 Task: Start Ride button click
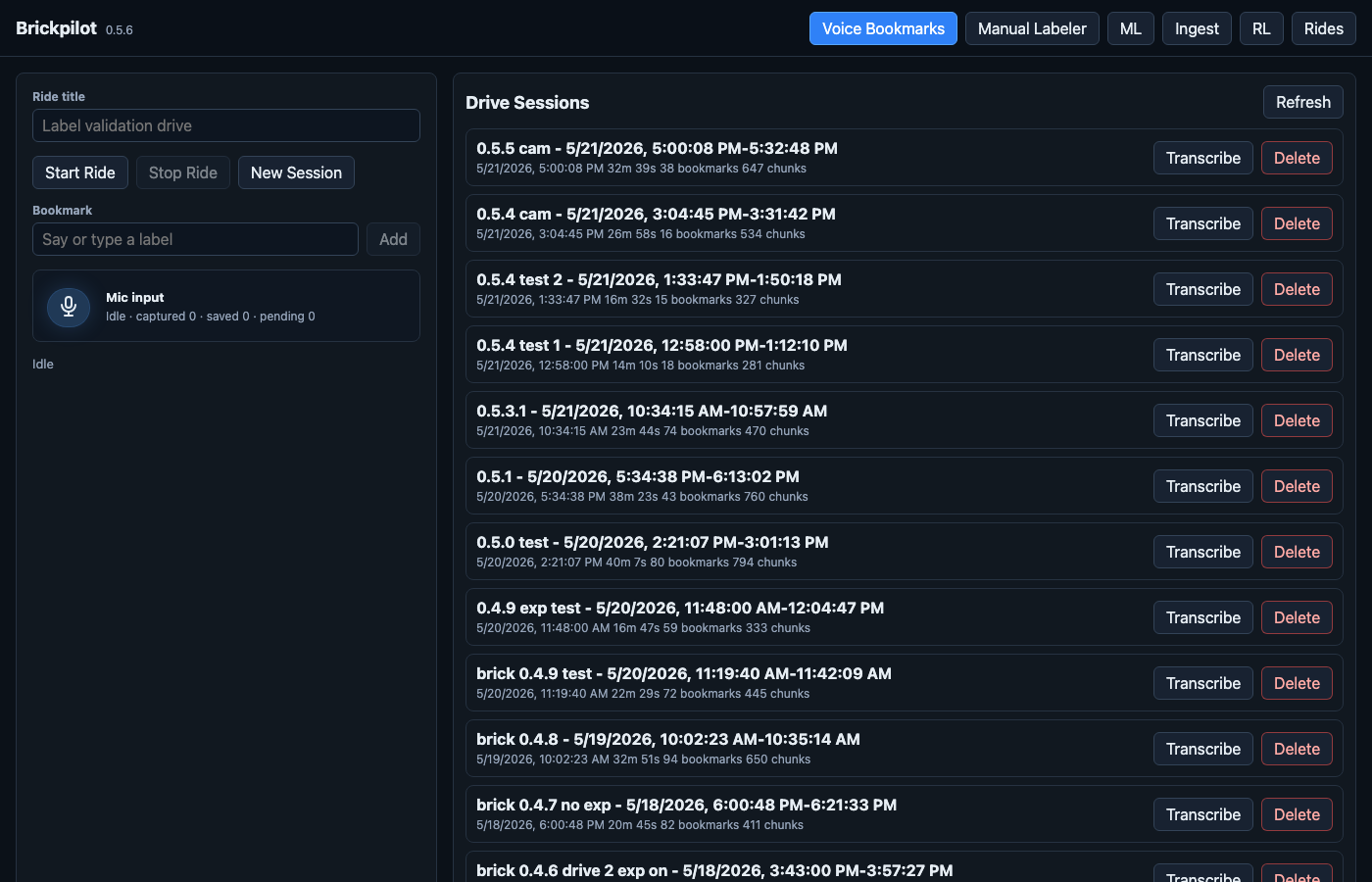click(x=80, y=172)
